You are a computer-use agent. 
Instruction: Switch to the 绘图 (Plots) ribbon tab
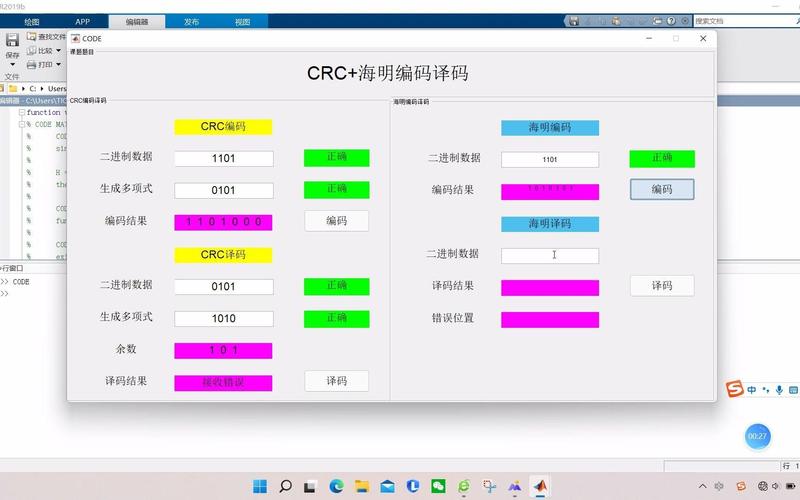(x=32, y=22)
